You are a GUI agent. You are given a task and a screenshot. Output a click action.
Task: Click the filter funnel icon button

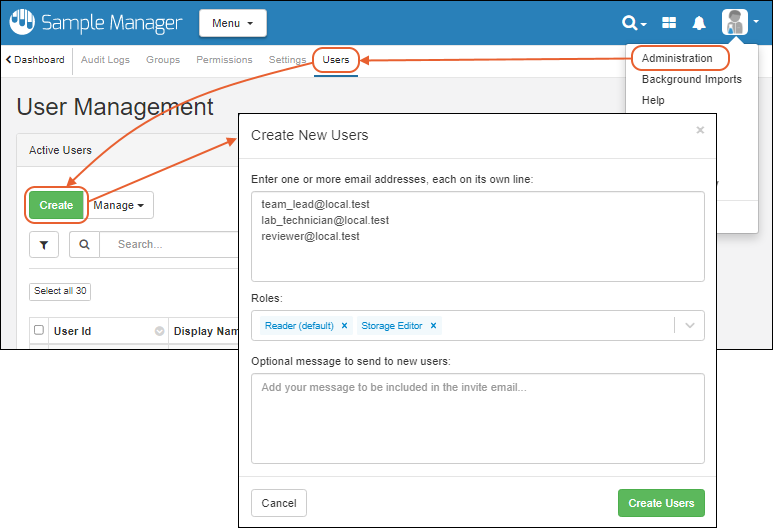[44, 244]
